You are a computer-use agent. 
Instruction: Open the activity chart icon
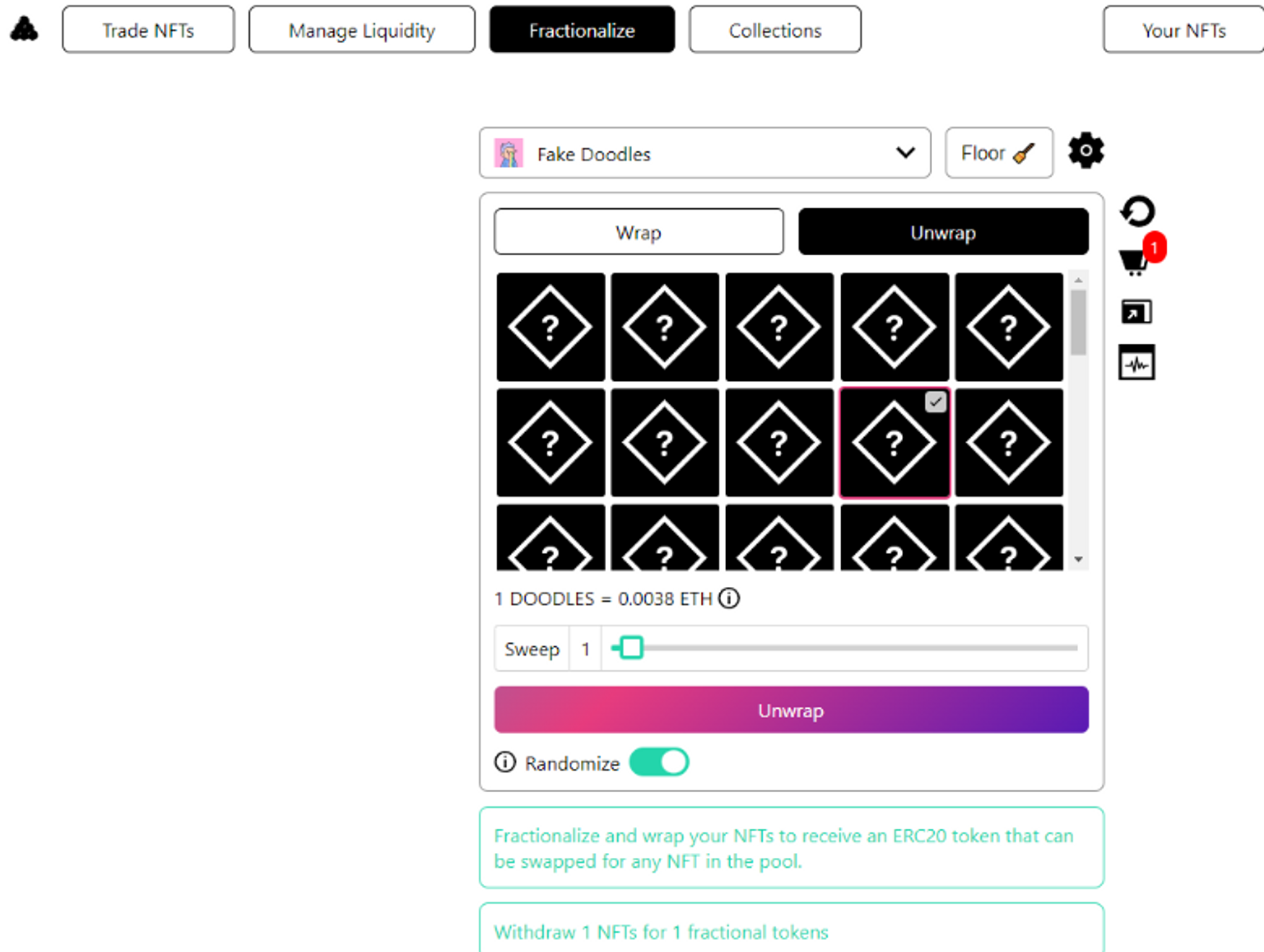pos(1136,363)
